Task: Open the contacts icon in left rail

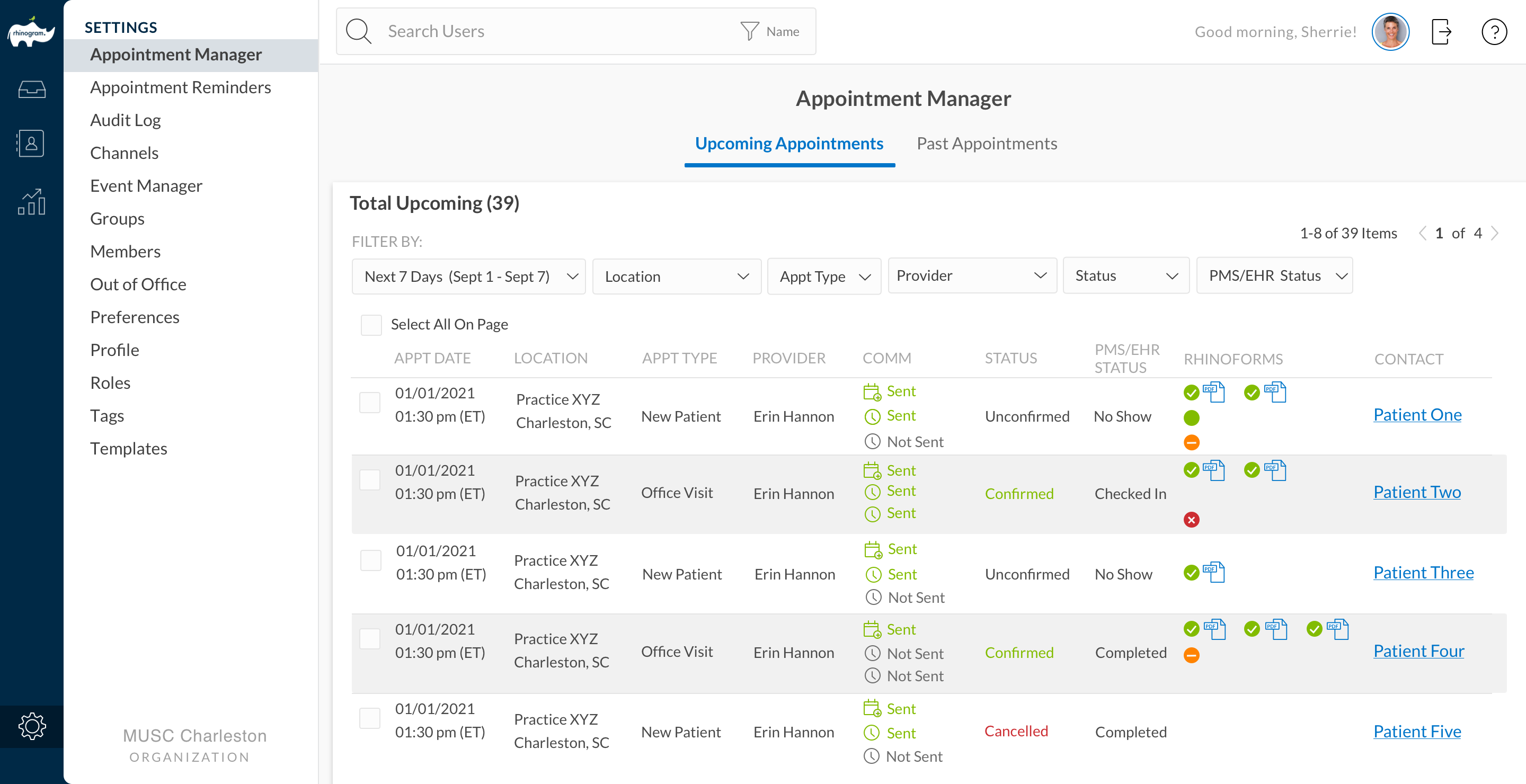Action: (x=31, y=144)
